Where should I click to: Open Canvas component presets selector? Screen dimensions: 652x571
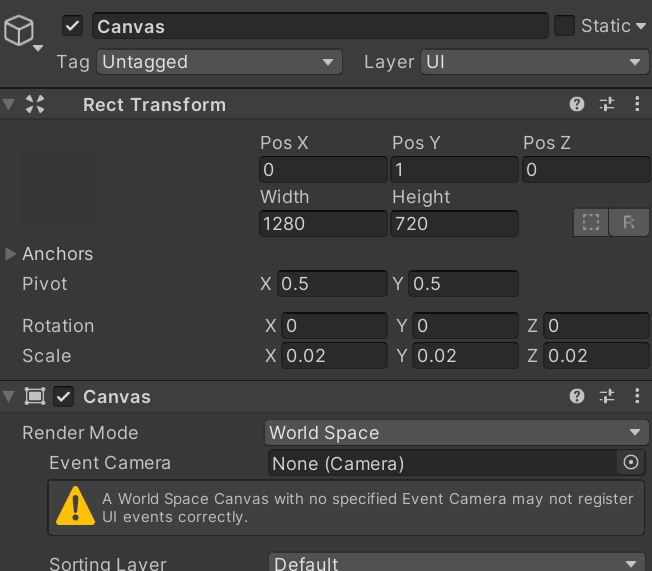coord(607,396)
